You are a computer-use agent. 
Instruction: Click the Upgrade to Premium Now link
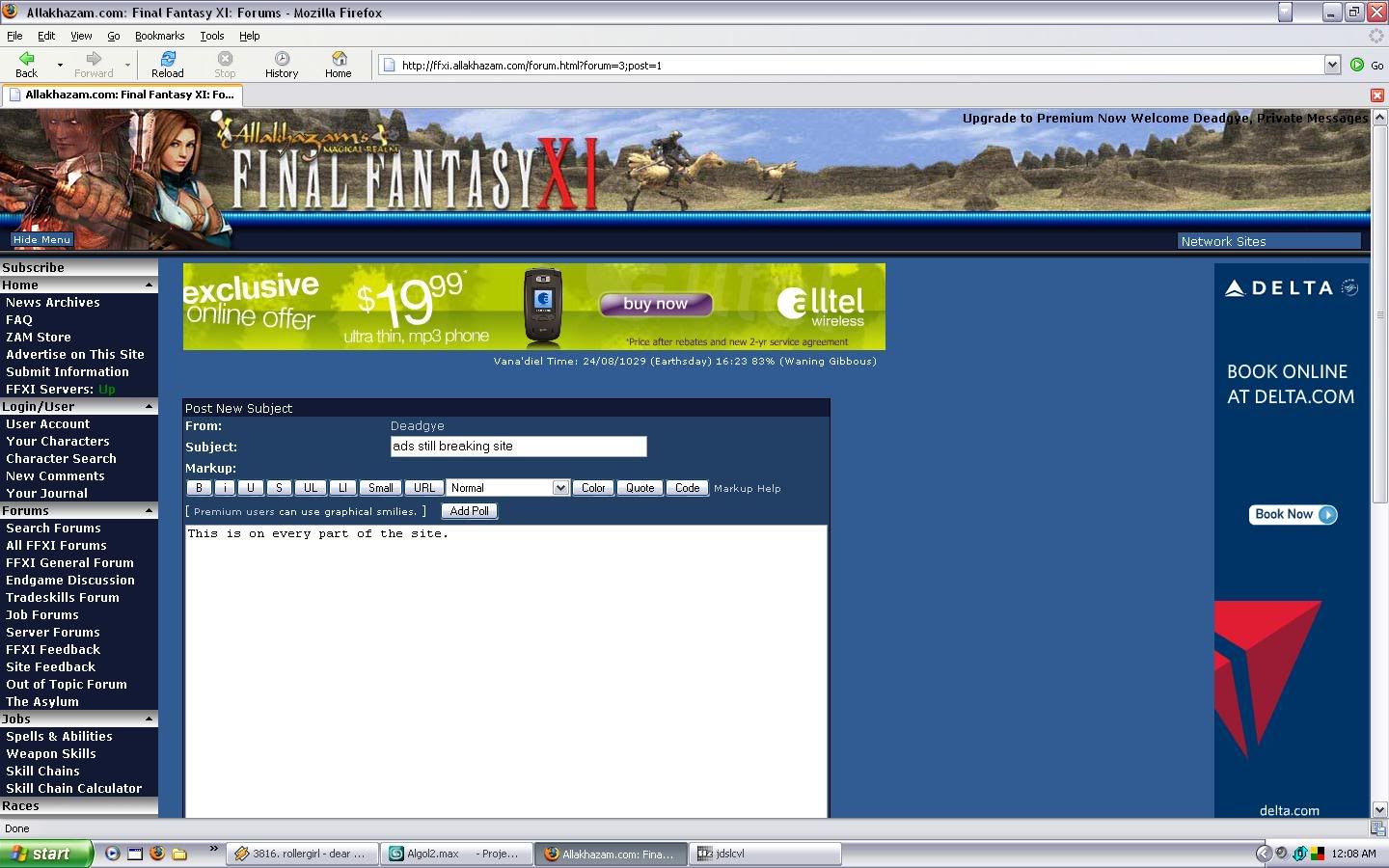point(1044,119)
